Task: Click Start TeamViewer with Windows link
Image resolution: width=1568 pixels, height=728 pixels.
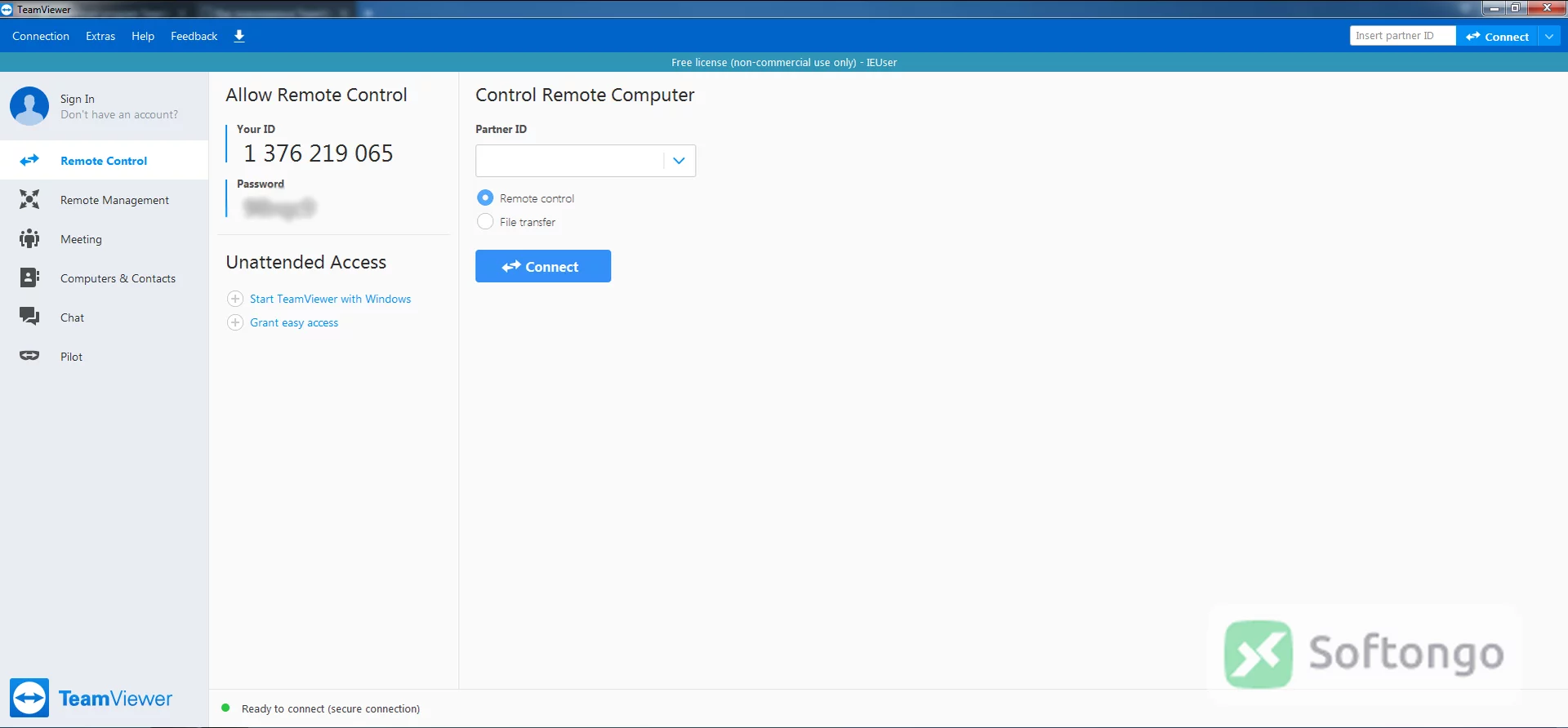Action: [330, 299]
